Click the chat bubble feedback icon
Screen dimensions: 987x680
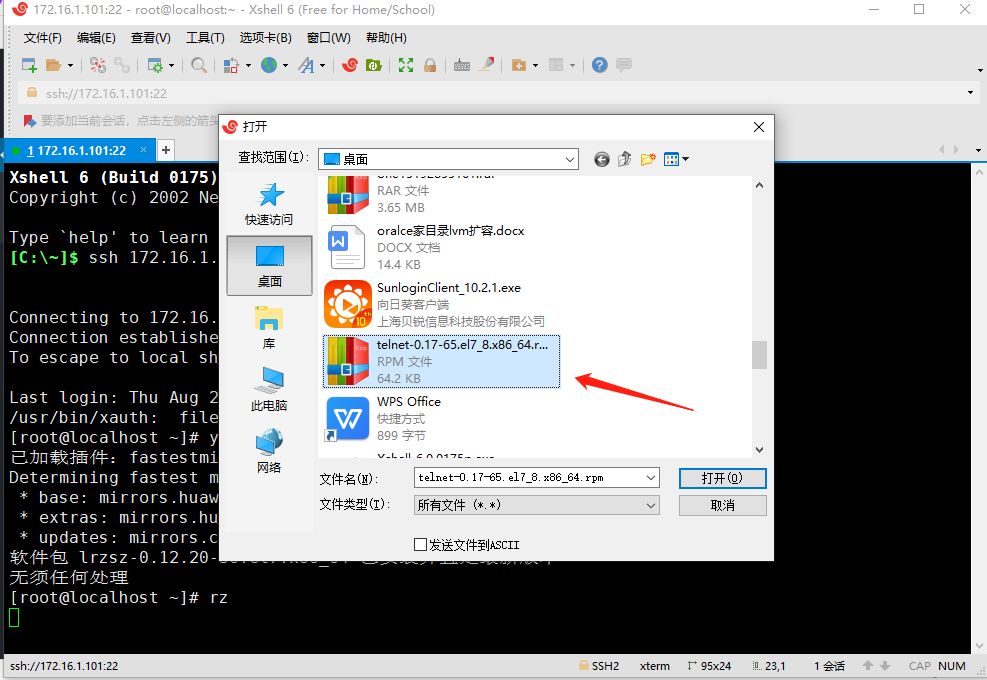[624, 65]
